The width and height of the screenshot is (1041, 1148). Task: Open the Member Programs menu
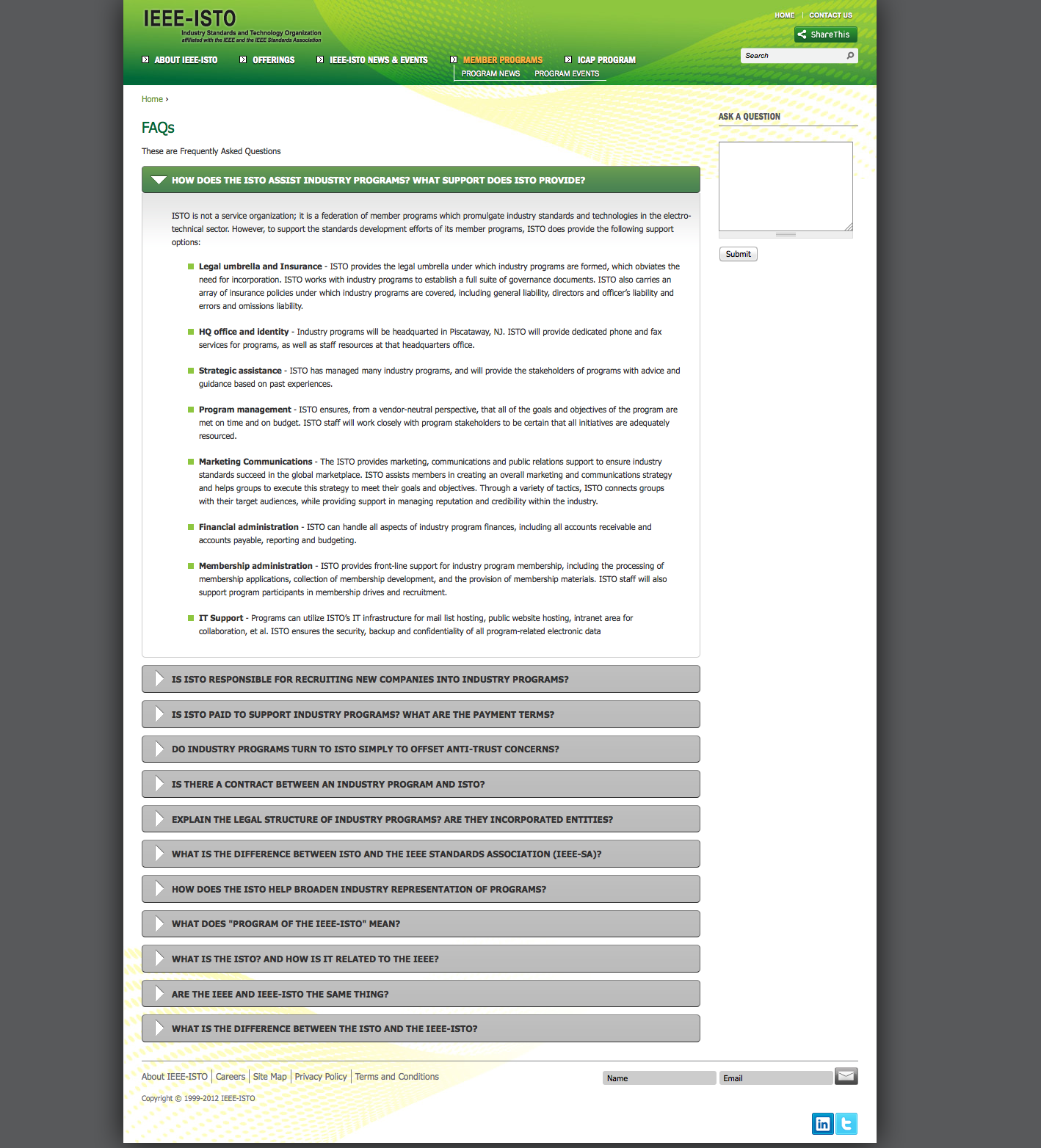503,60
